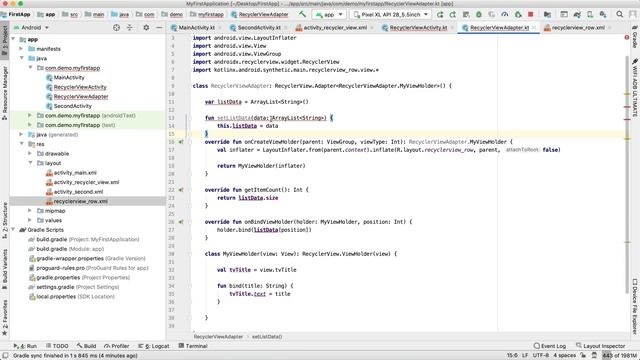The image size is (640, 360).
Task: Select activity_main.xml in the layout folder
Action: (75, 173)
